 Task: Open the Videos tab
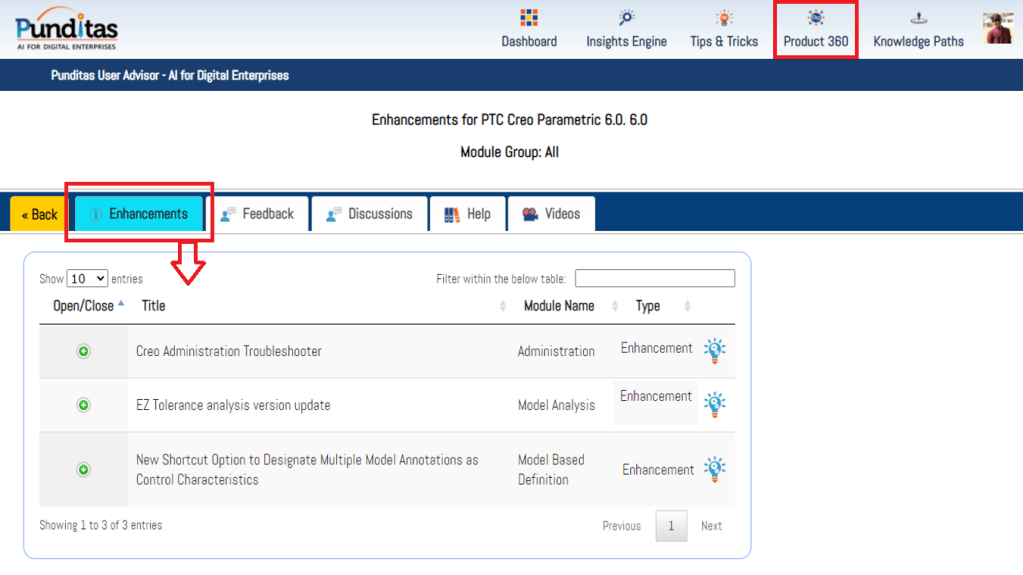551,214
